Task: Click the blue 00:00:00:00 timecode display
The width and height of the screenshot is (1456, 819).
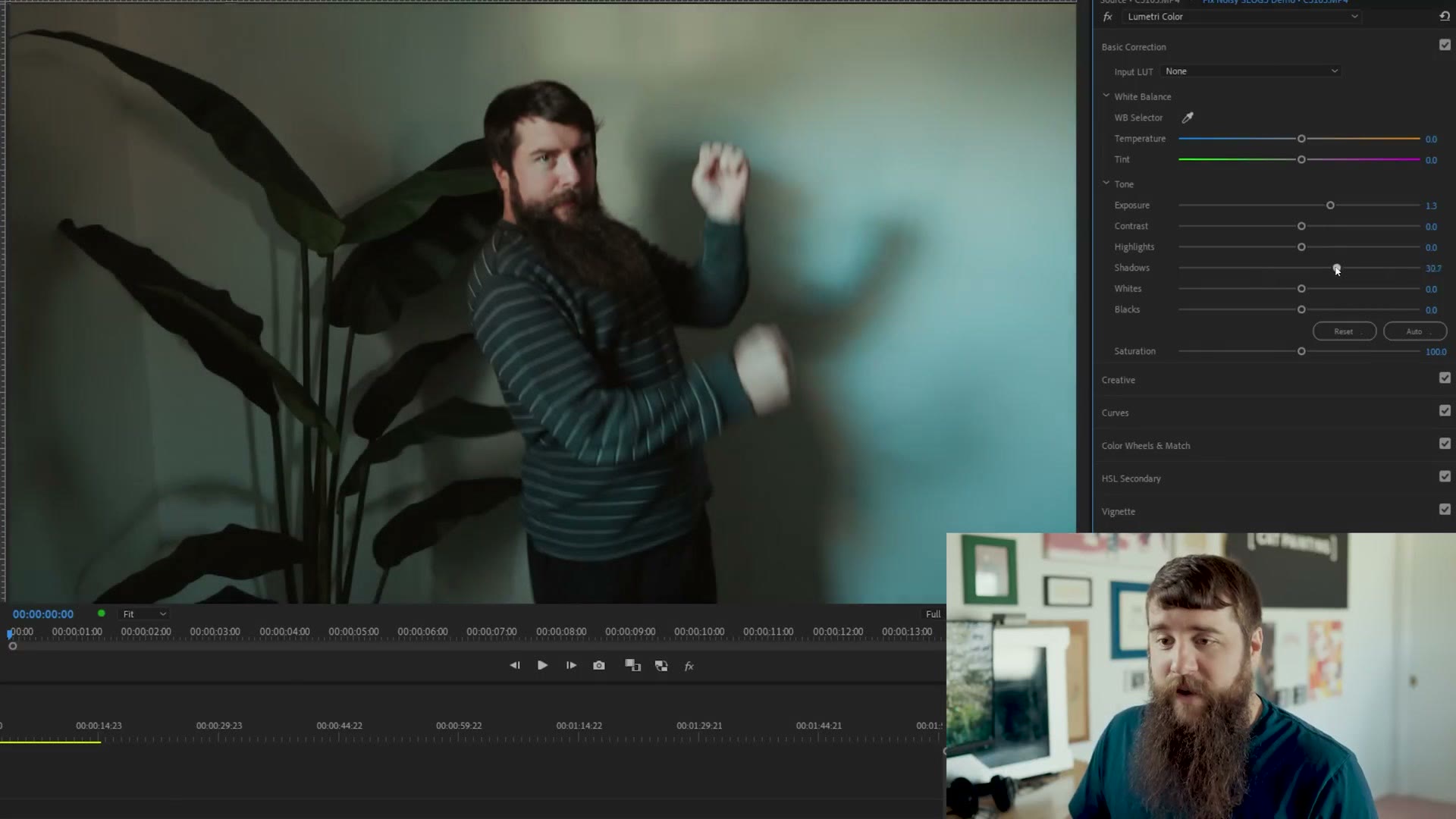Action: (x=43, y=614)
